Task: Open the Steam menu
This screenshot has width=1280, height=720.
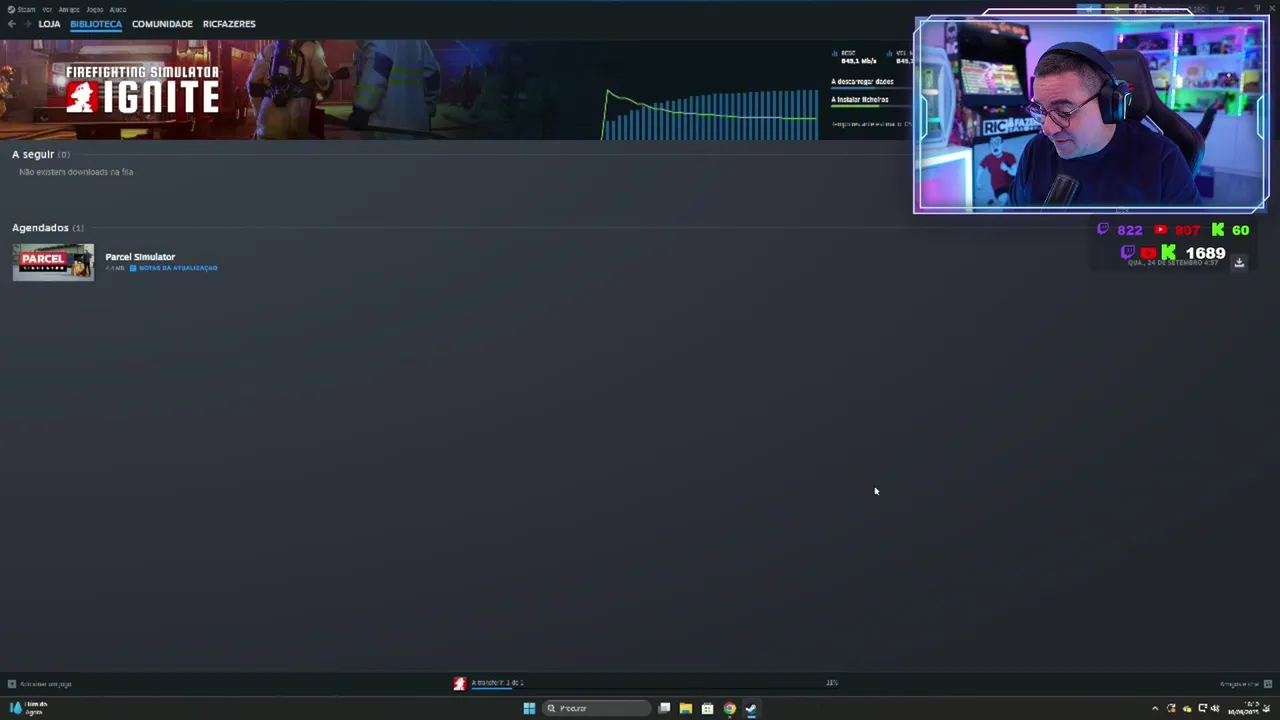Action: [21, 9]
